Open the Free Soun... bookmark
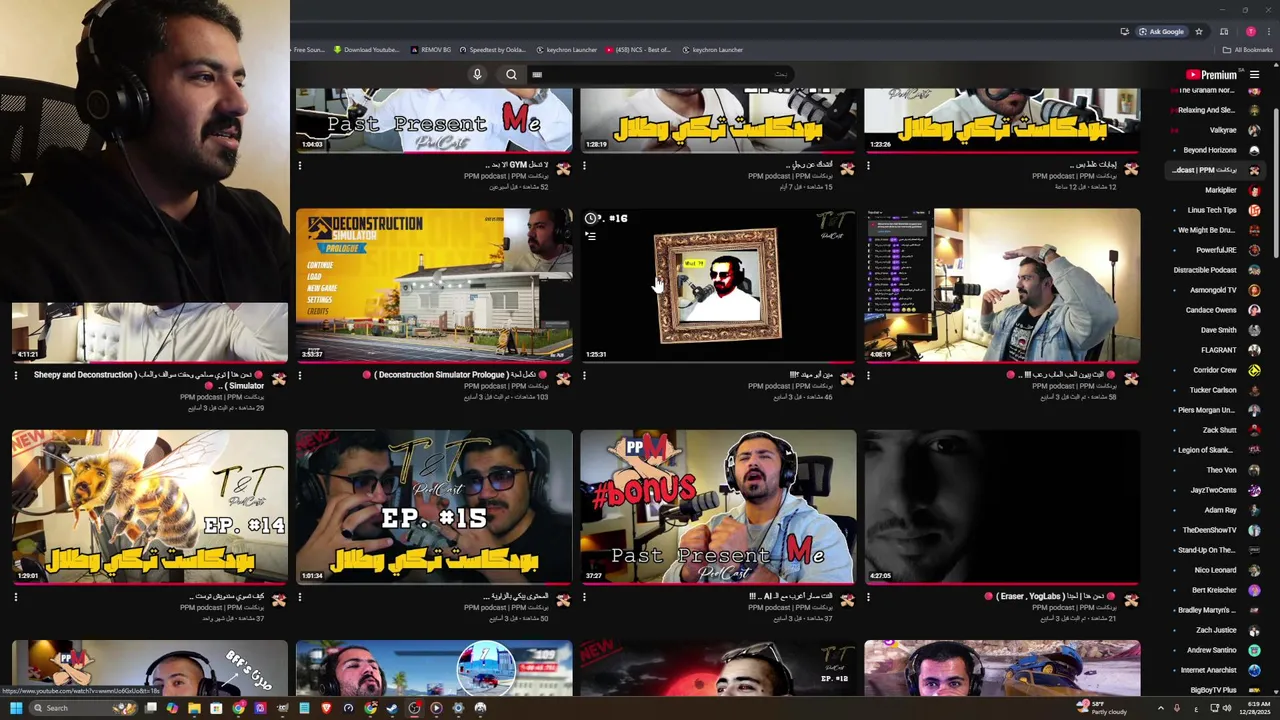The image size is (1280, 720). (308, 50)
